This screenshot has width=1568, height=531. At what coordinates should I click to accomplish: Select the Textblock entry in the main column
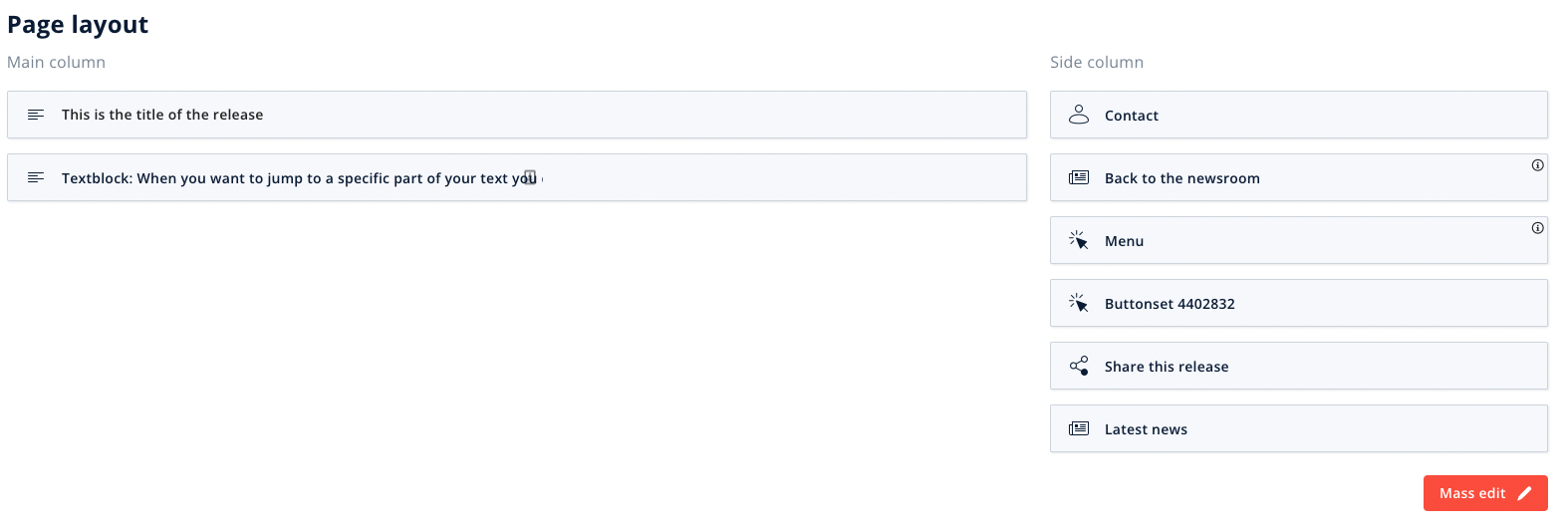tap(289, 178)
